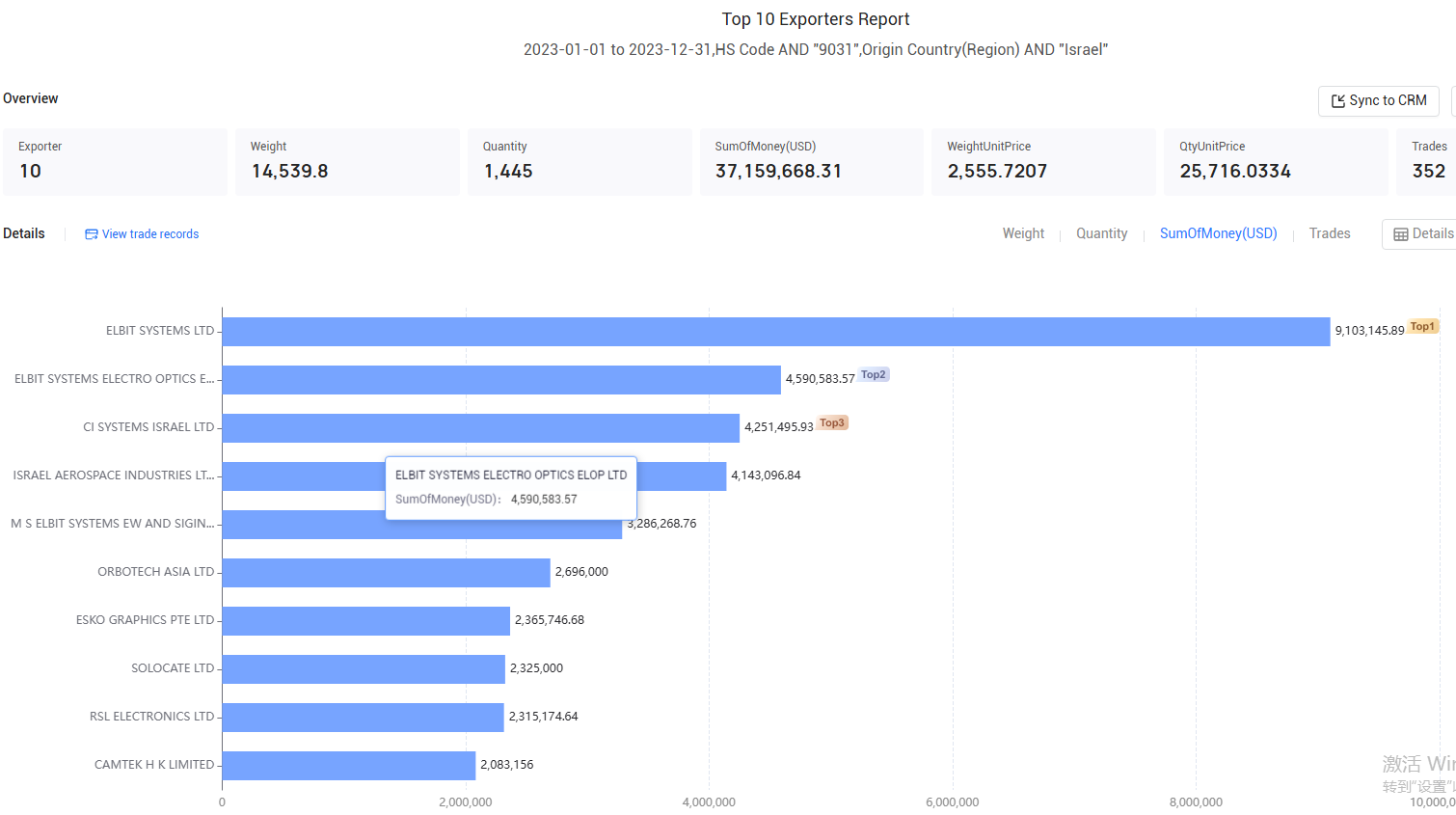The width and height of the screenshot is (1456, 815).
Task: Click the ELBIT SYSTEMS LTD axis label
Action: pos(160,331)
